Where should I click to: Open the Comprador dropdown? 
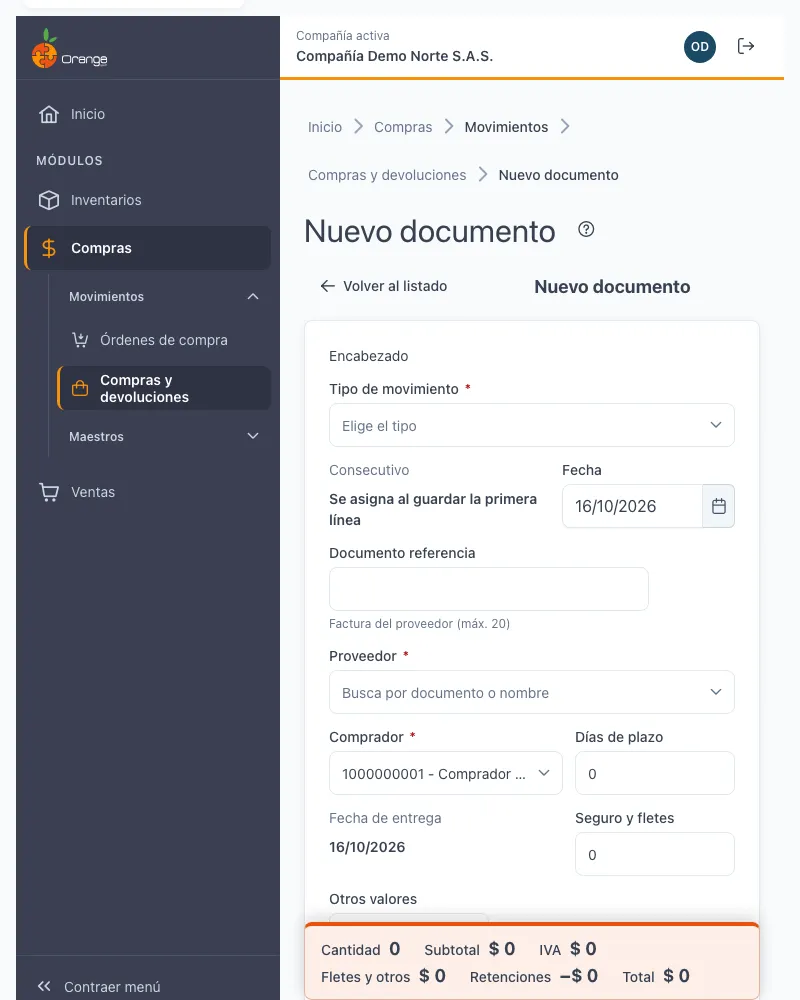click(445, 773)
